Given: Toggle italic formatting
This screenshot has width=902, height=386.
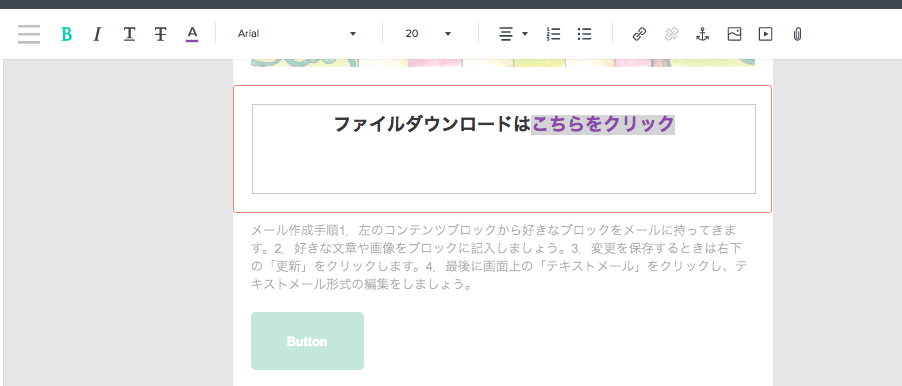Looking at the screenshot, I should click(97, 35).
